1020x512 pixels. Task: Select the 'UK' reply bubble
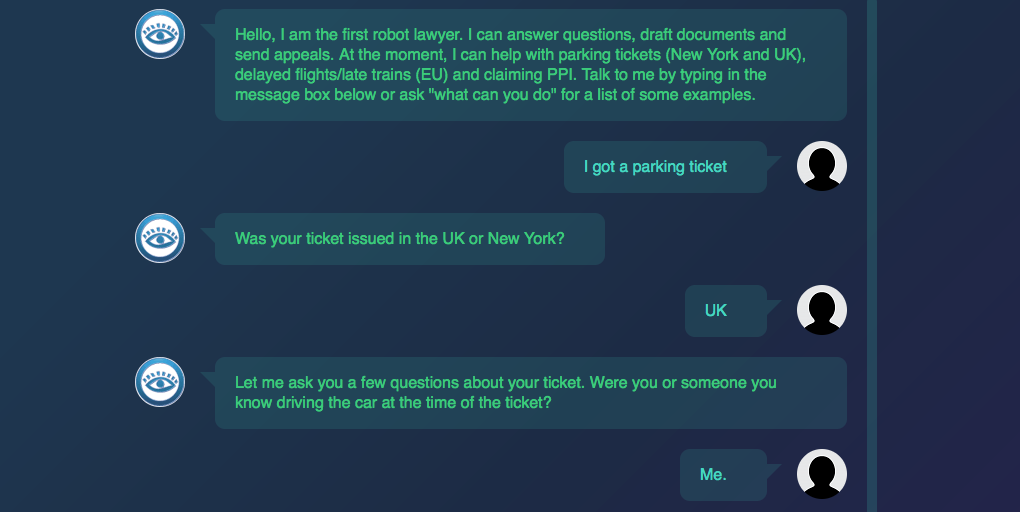[725, 310]
